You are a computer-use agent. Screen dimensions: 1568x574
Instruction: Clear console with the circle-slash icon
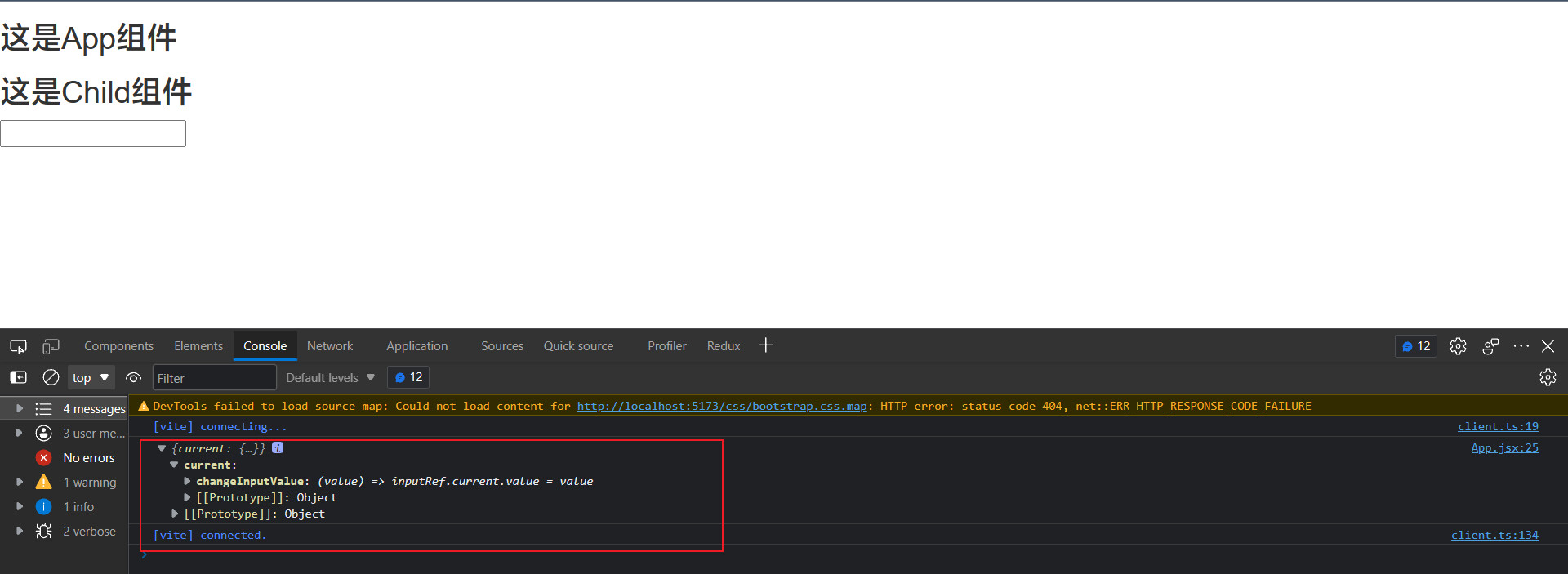pos(51,377)
